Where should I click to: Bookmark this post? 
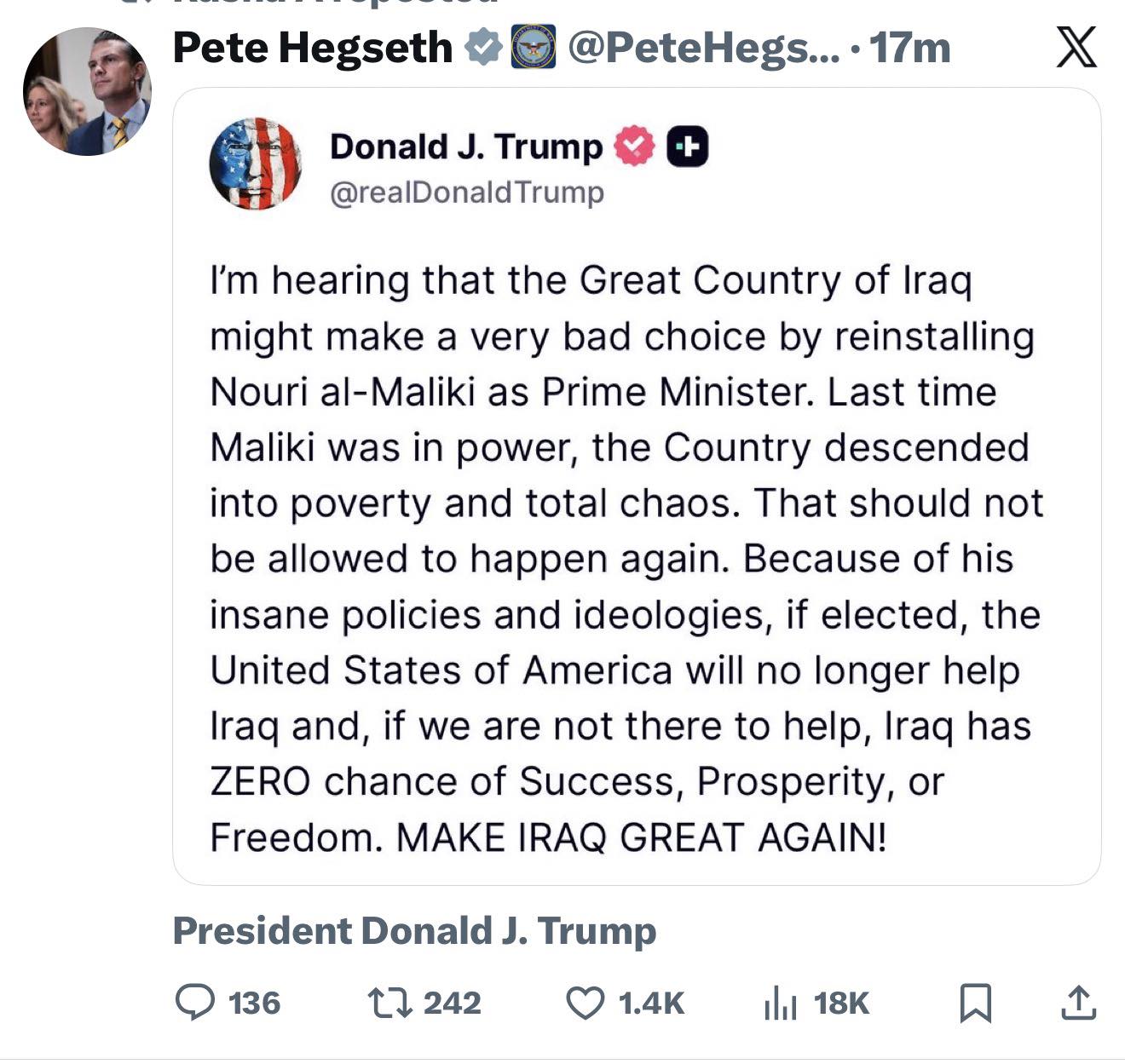point(975,1003)
